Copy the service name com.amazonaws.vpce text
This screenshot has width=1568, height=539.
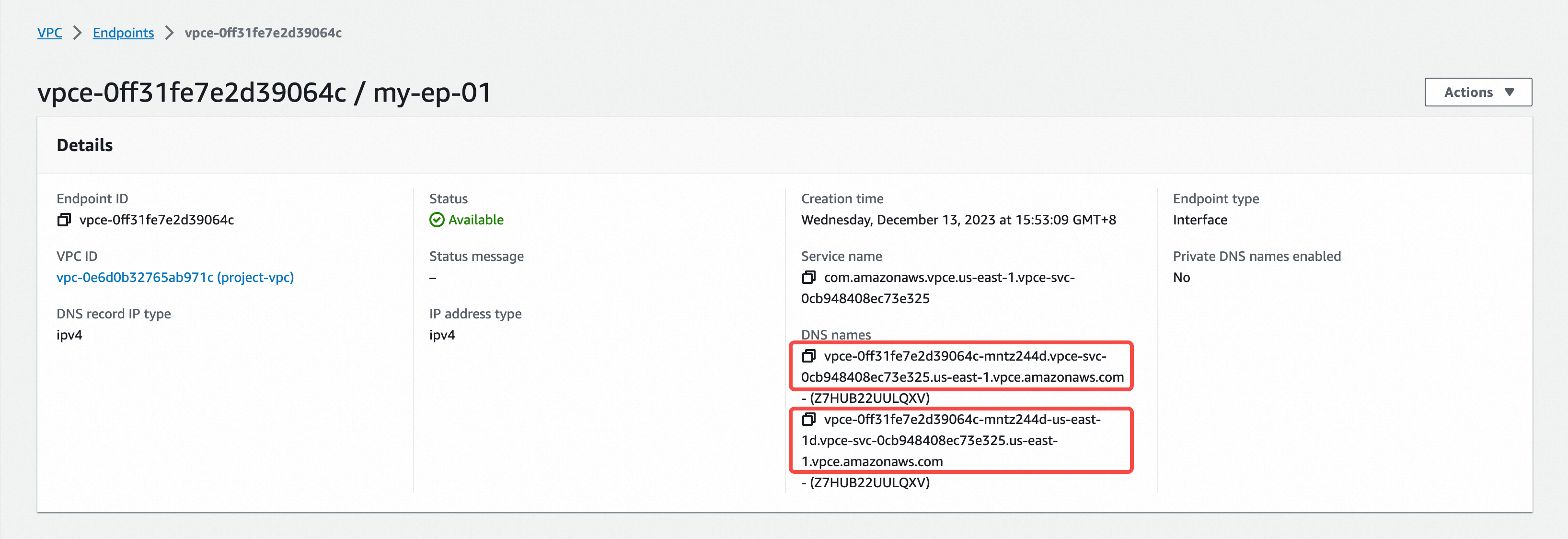(x=809, y=277)
